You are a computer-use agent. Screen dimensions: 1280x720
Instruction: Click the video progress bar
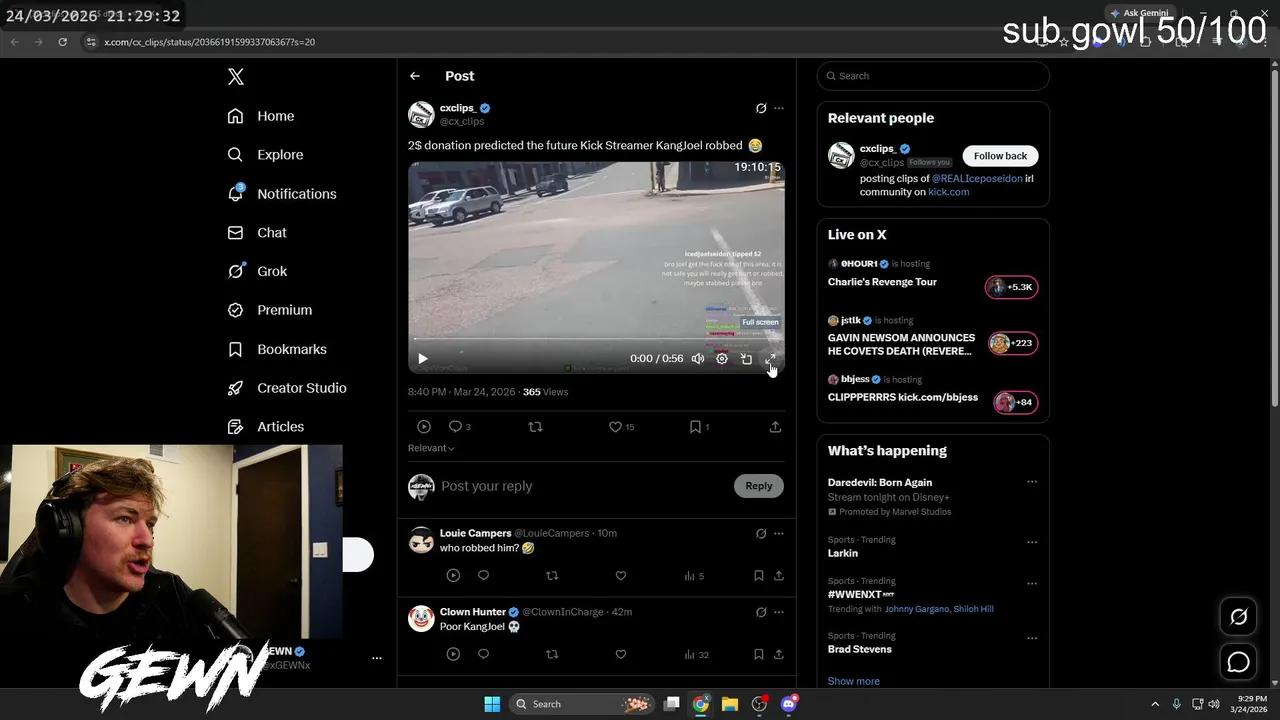pos(596,340)
